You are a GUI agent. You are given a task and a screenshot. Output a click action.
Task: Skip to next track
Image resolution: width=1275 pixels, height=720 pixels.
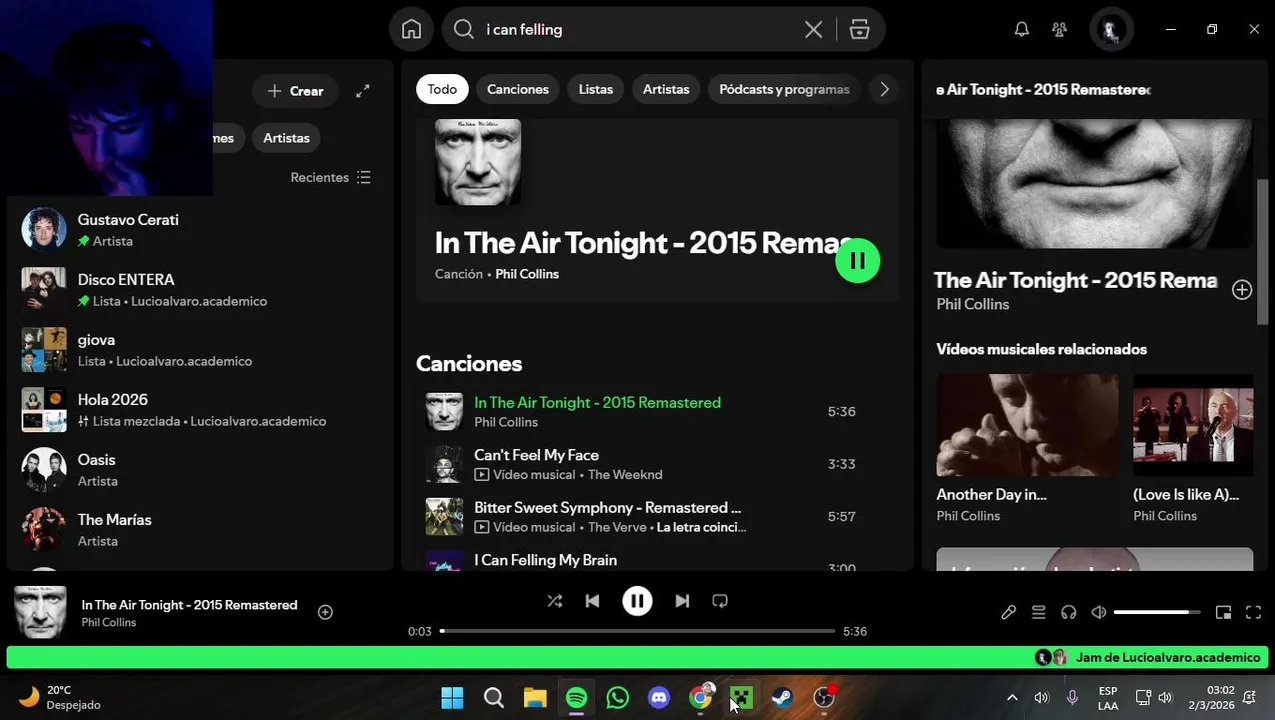682,601
